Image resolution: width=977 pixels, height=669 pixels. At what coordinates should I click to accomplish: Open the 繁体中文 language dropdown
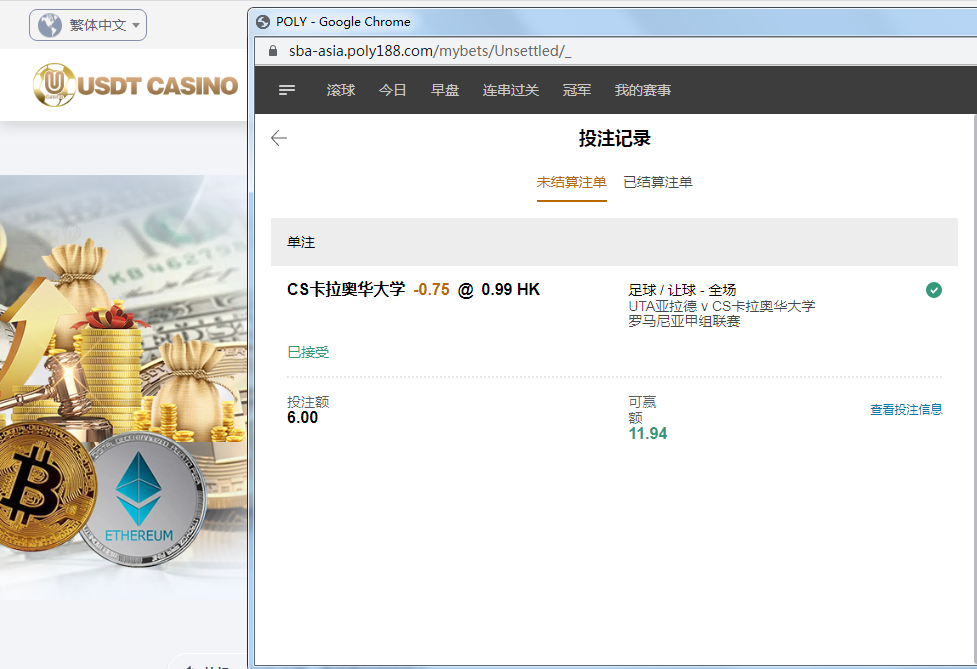88,25
